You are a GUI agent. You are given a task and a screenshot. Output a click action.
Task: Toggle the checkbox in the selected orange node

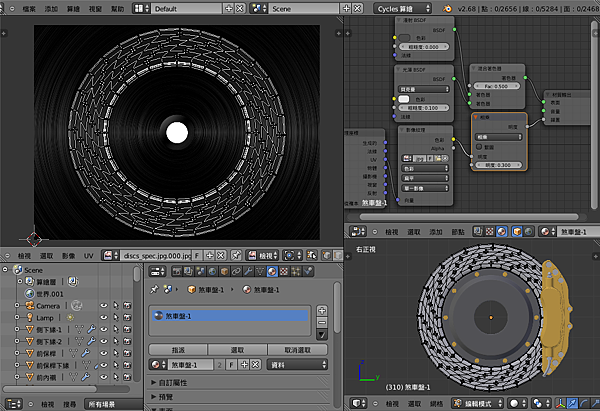pos(479,147)
